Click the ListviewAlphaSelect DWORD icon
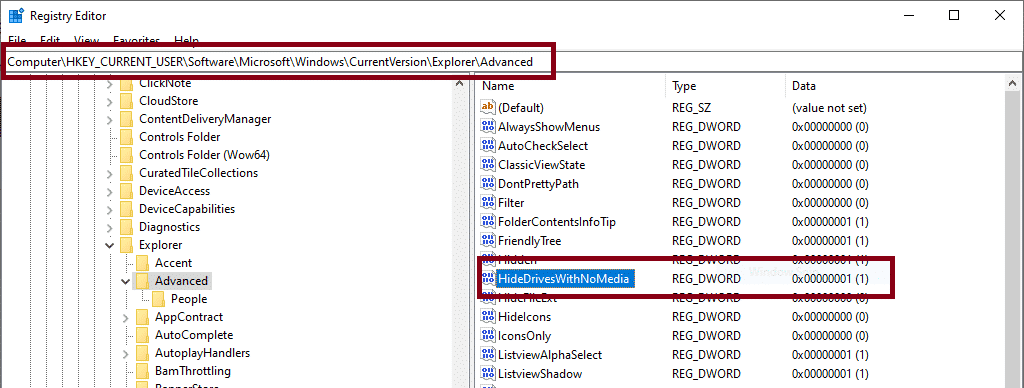 (488, 355)
